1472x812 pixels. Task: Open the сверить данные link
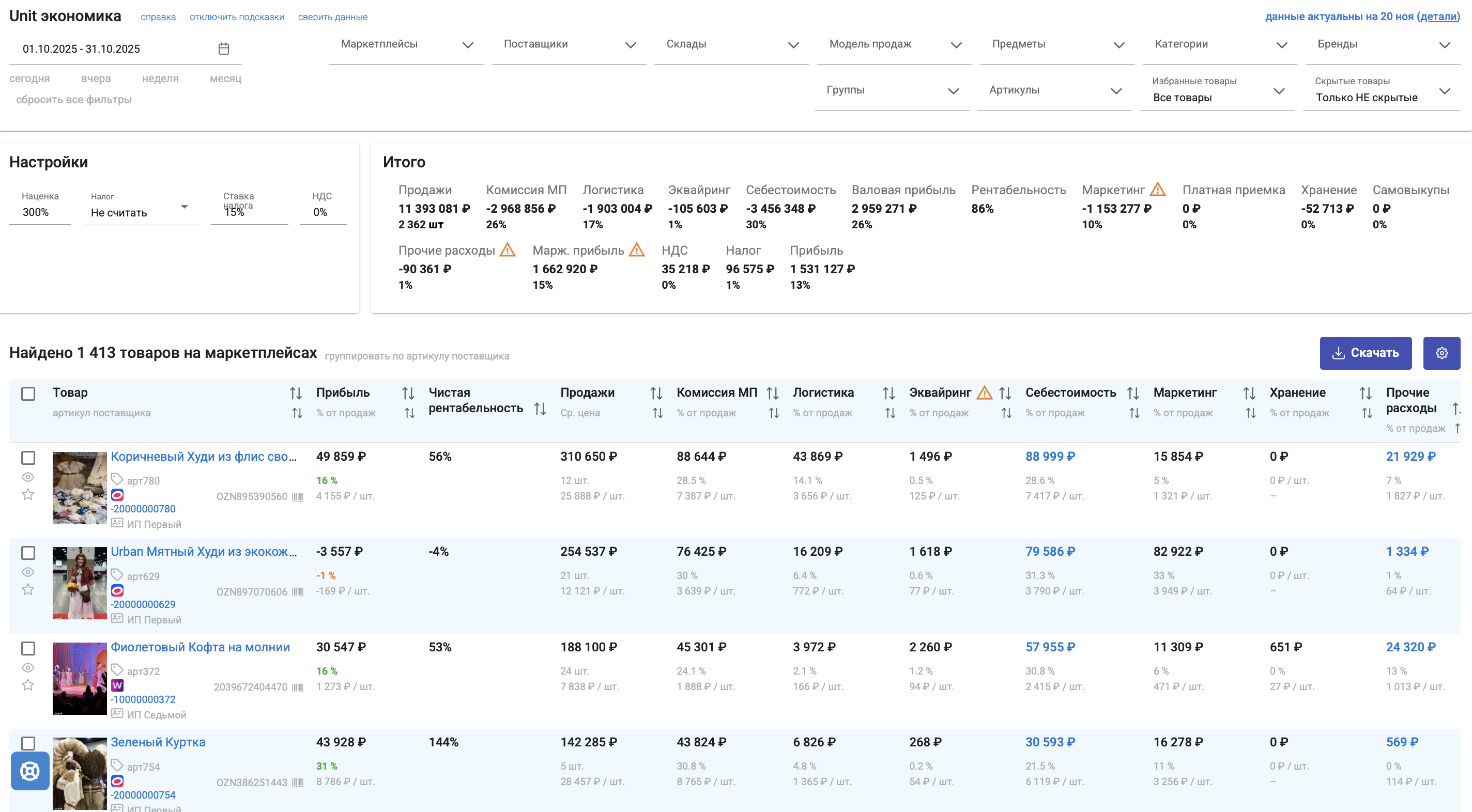point(332,17)
